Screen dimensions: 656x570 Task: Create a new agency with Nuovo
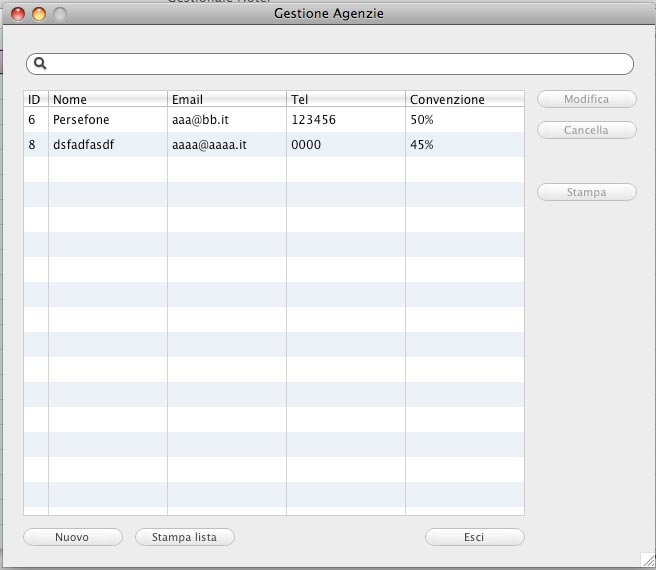point(73,537)
